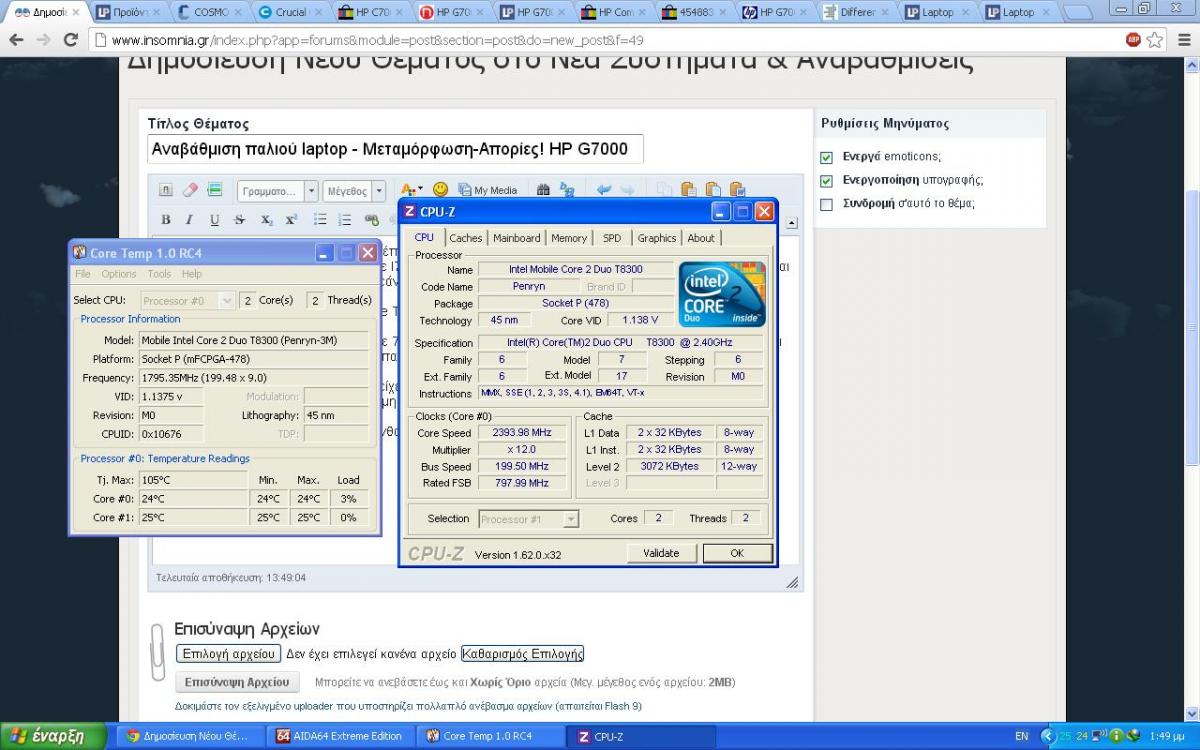Click the Subscript icon
Viewport: 1200px width, 750px height.
click(x=267, y=220)
